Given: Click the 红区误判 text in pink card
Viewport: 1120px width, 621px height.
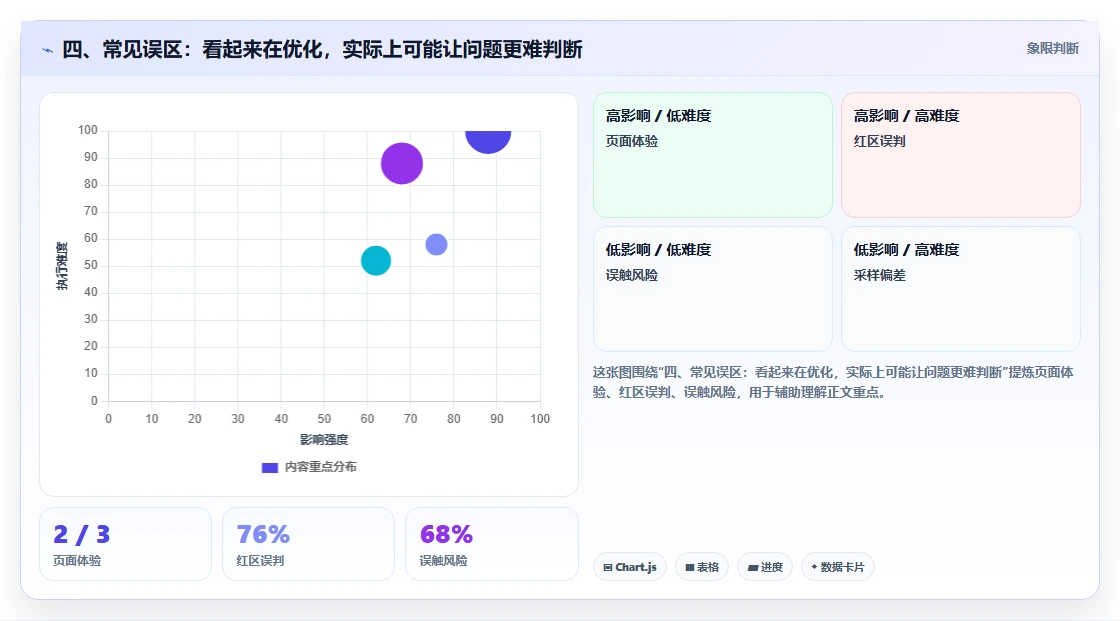Looking at the screenshot, I should pos(879,141).
